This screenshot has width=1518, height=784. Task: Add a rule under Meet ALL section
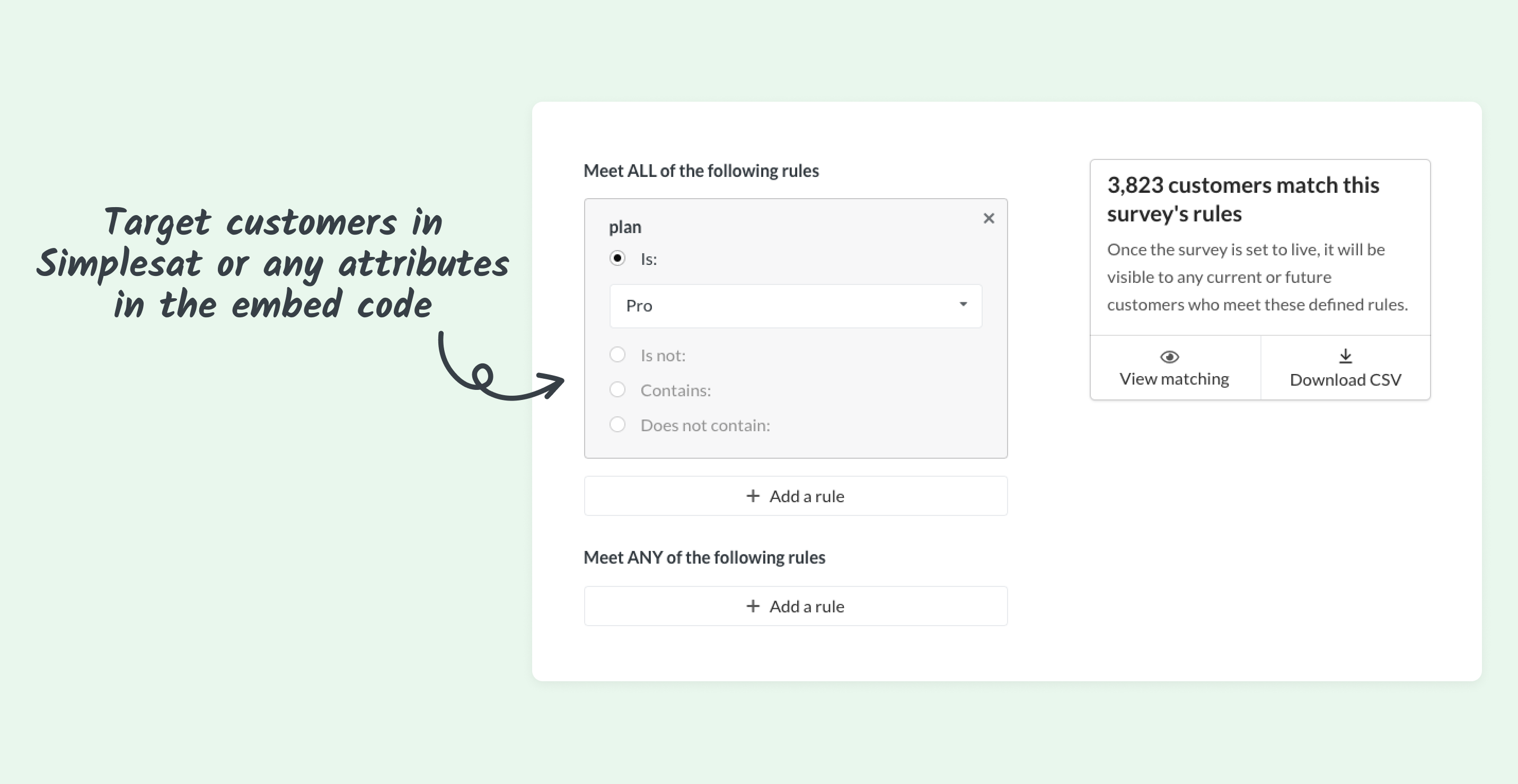[x=796, y=496]
